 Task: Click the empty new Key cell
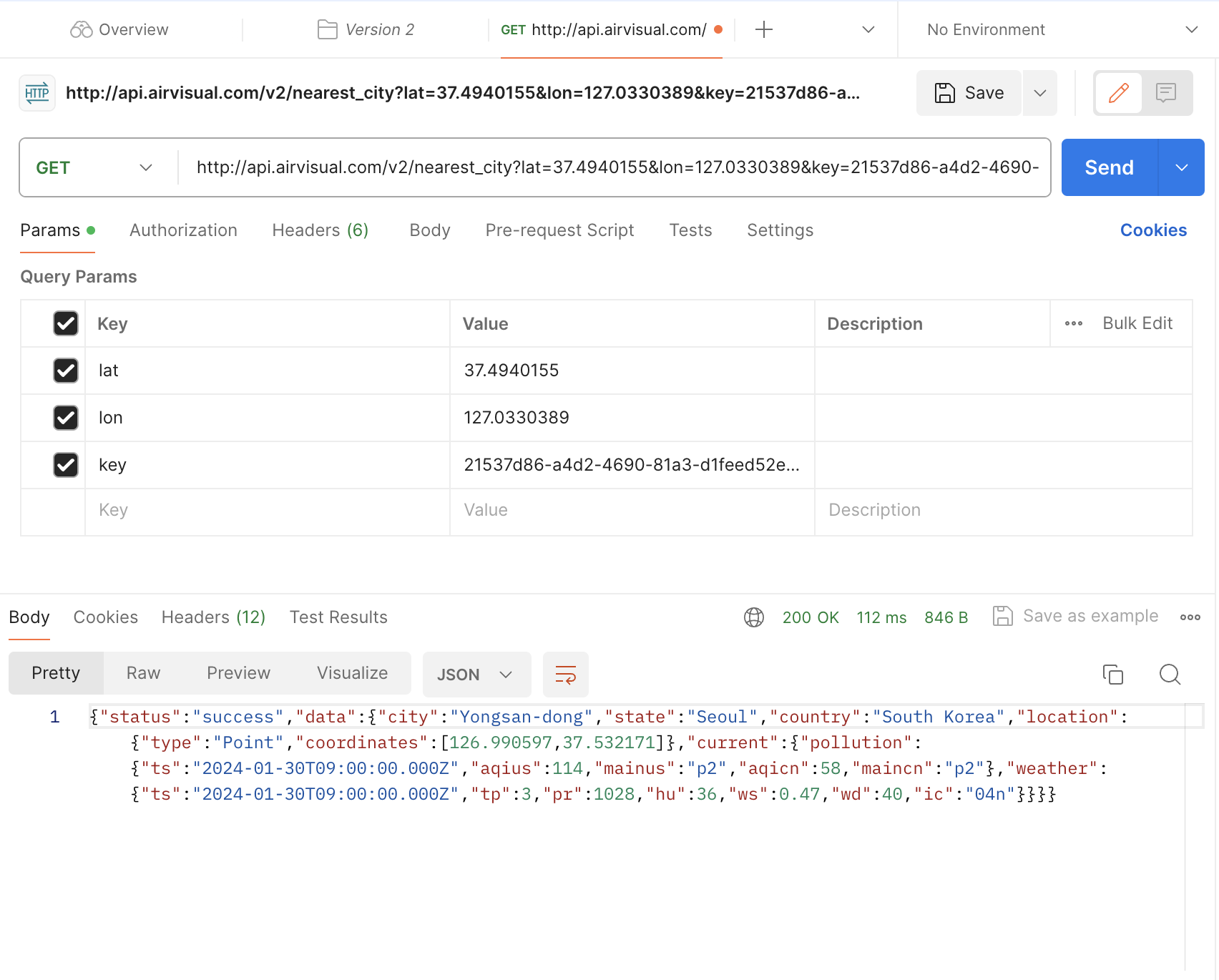268,511
